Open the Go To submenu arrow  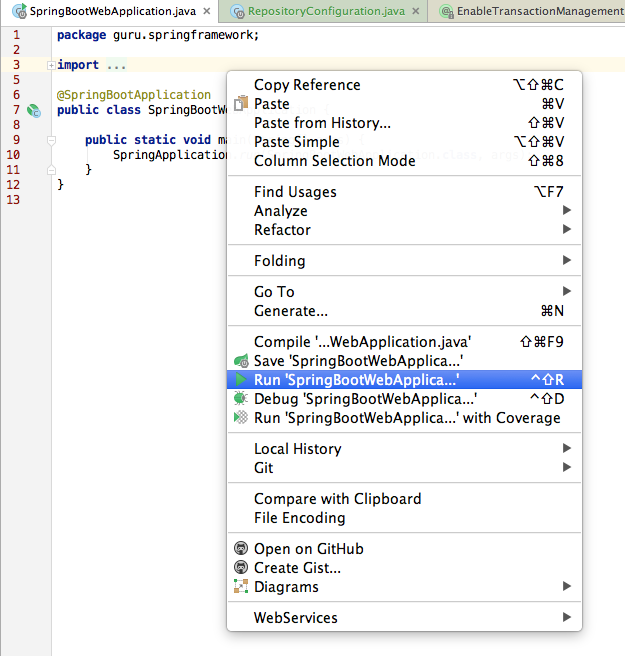point(567,291)
